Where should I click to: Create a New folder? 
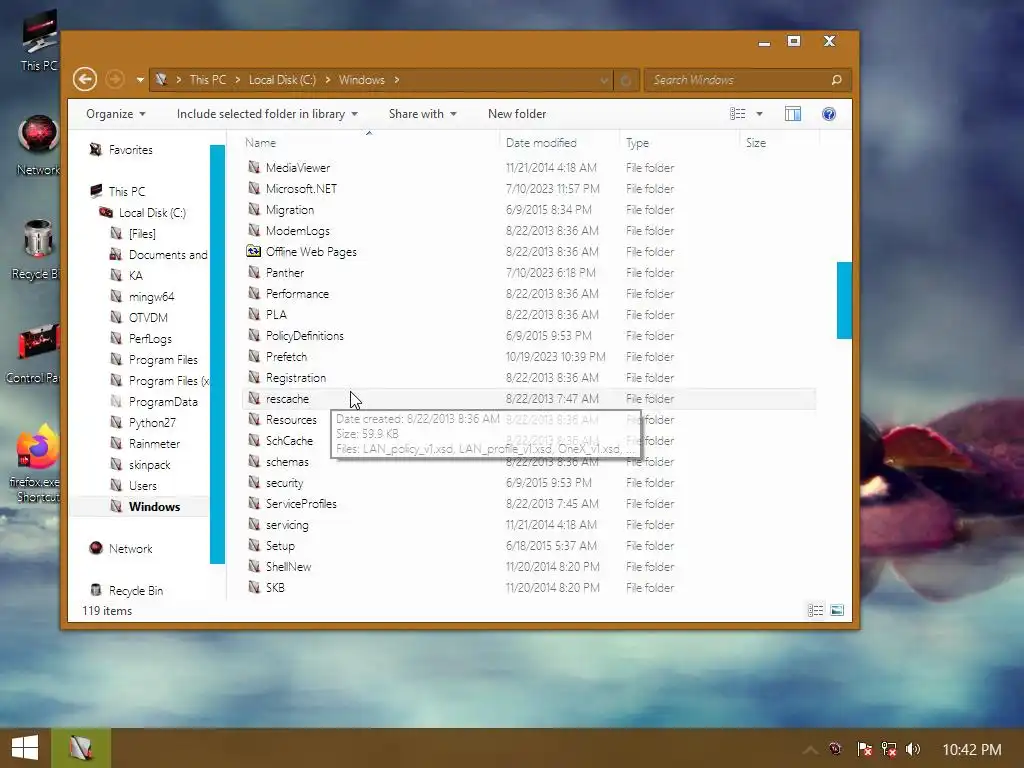pyautogui.click(x=517, y=114)
